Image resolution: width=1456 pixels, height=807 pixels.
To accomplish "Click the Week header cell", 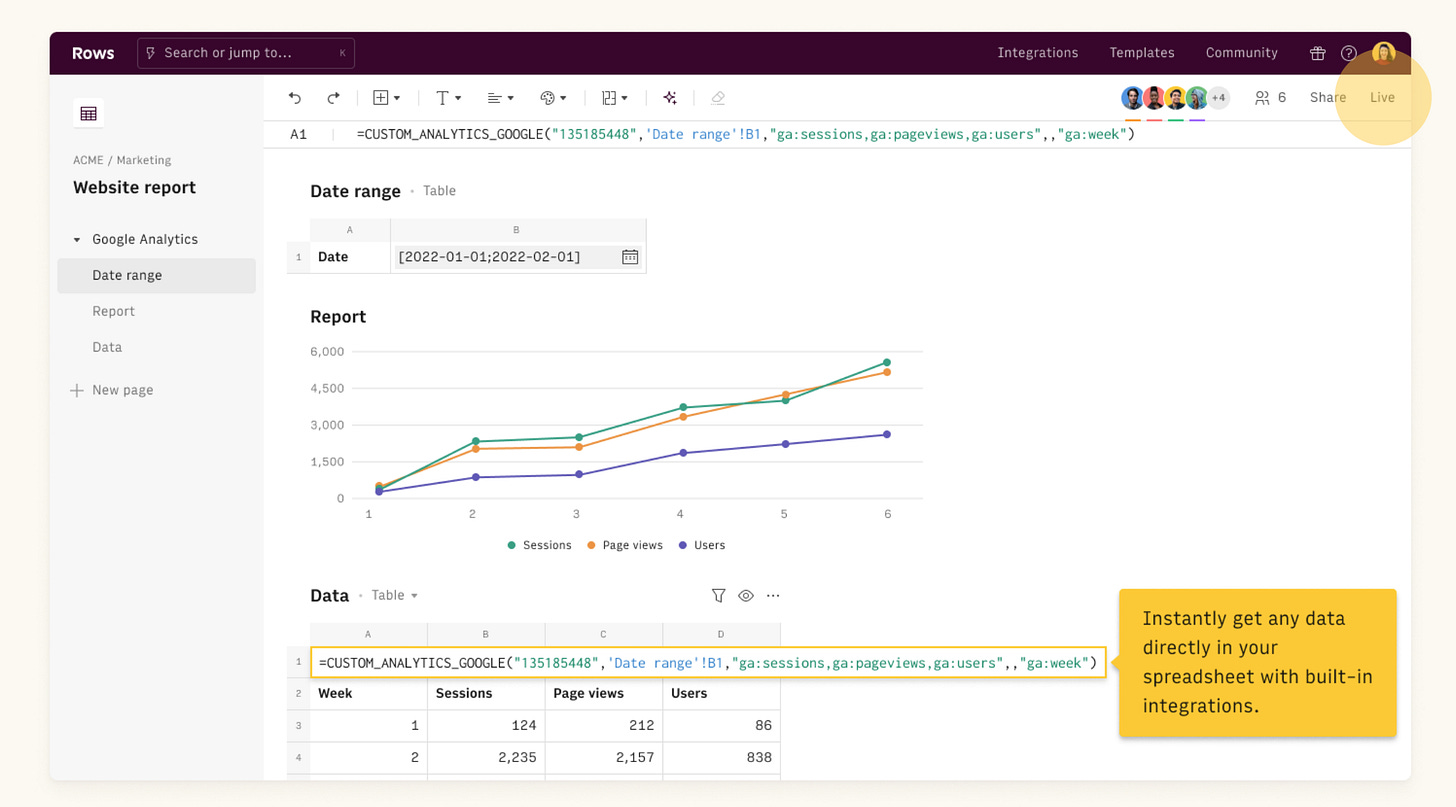I will pos(369,693).
